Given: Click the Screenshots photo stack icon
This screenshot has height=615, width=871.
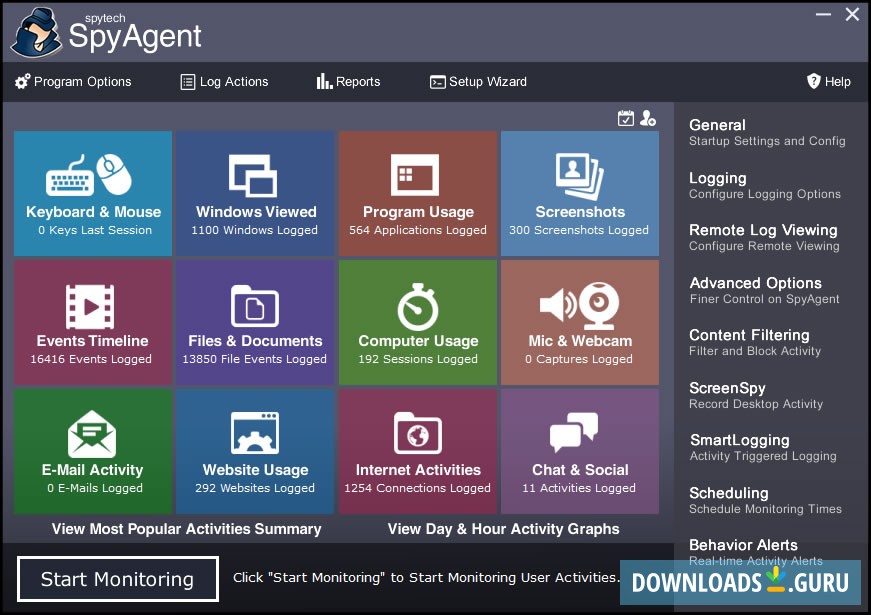Looking at the screenshot, I should click(580, 176).
